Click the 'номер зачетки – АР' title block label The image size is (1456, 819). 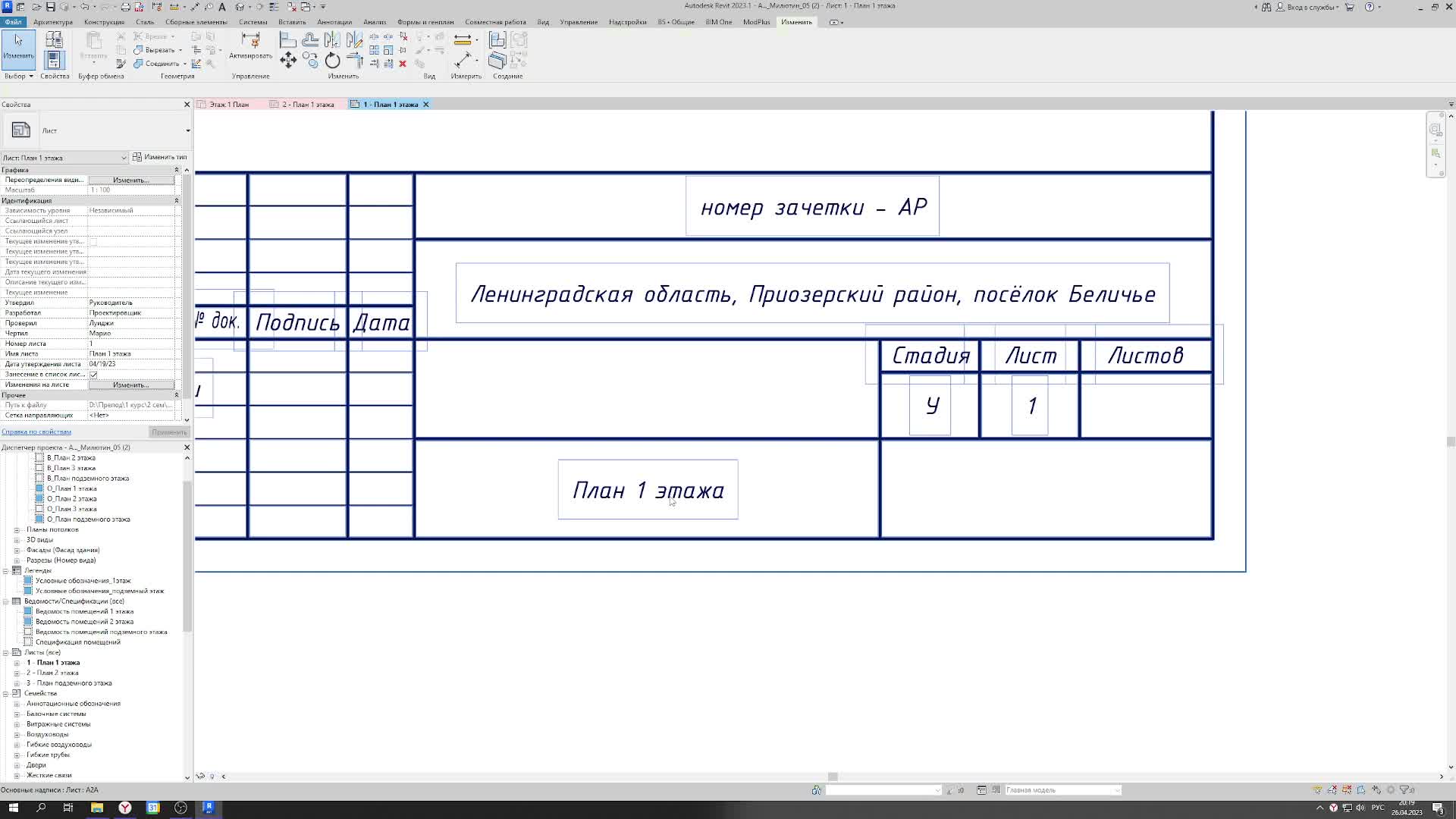tap(813, 207)
